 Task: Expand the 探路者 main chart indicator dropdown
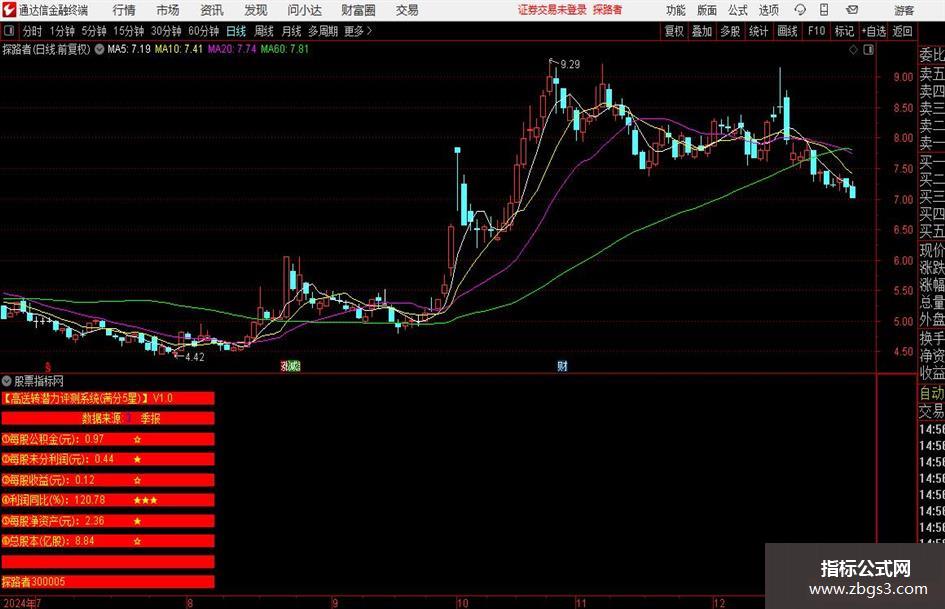(99, 49)
